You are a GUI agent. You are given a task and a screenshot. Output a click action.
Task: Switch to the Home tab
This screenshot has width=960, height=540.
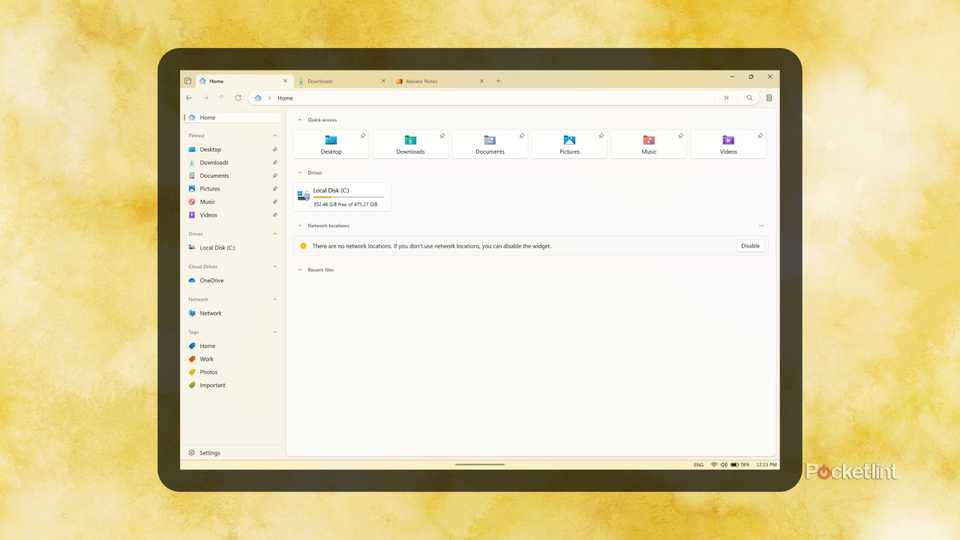tap(242, 81)
